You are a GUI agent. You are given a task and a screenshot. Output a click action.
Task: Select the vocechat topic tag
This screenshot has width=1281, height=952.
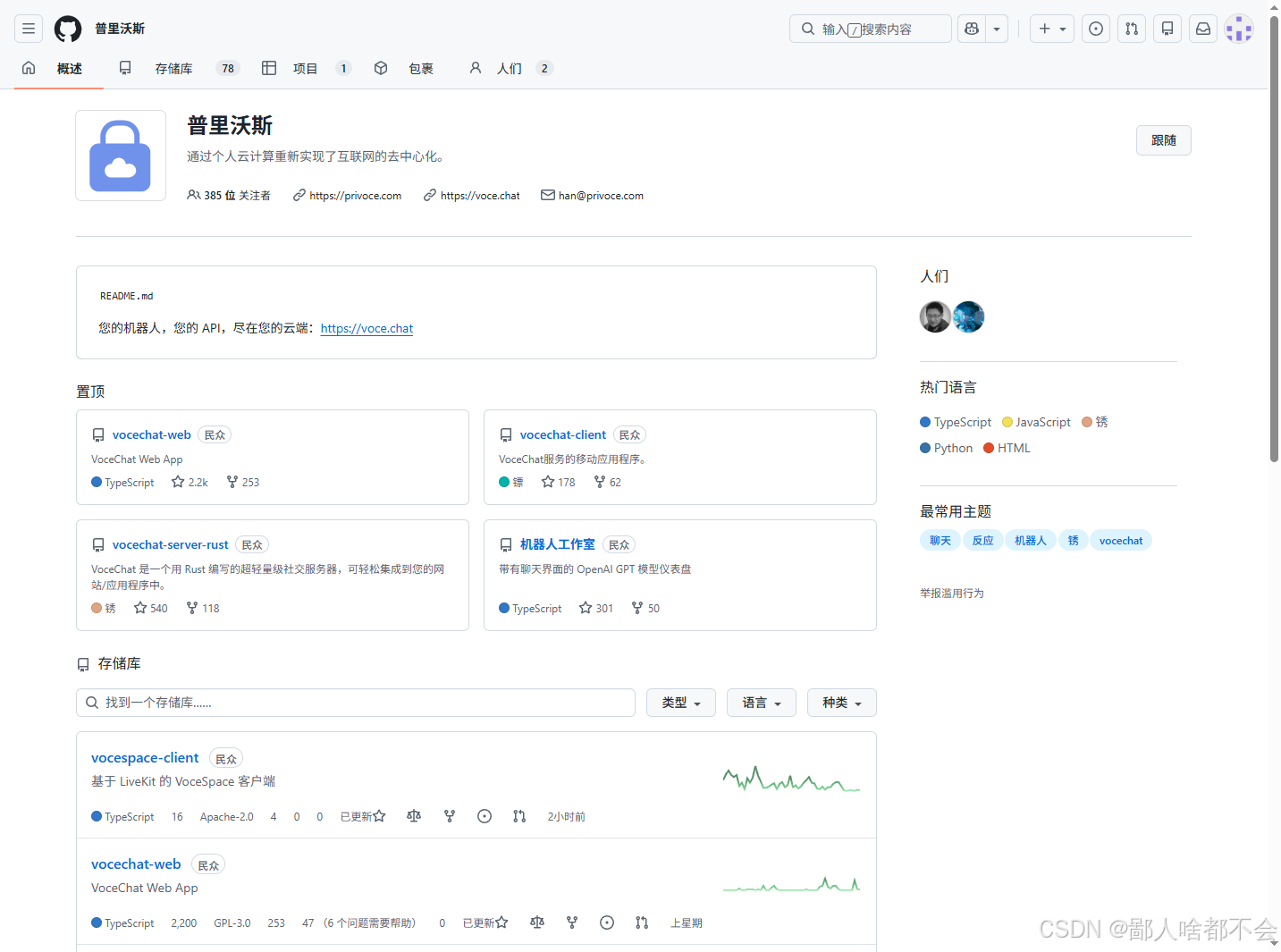point(1121,540)
